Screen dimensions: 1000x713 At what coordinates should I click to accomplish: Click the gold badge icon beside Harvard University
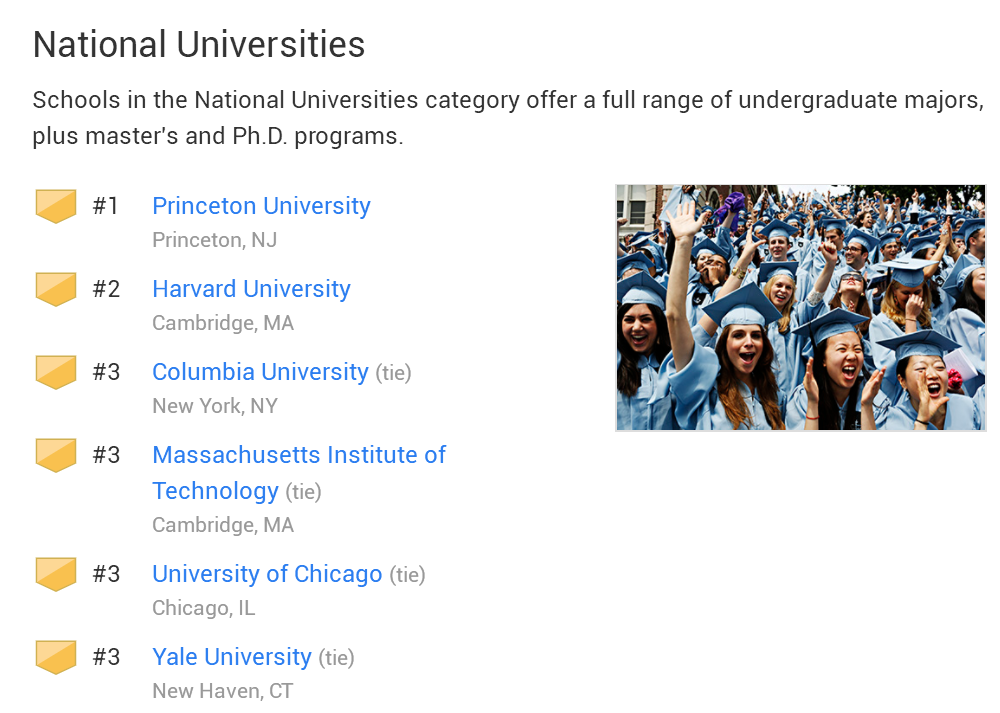point(56,289)
